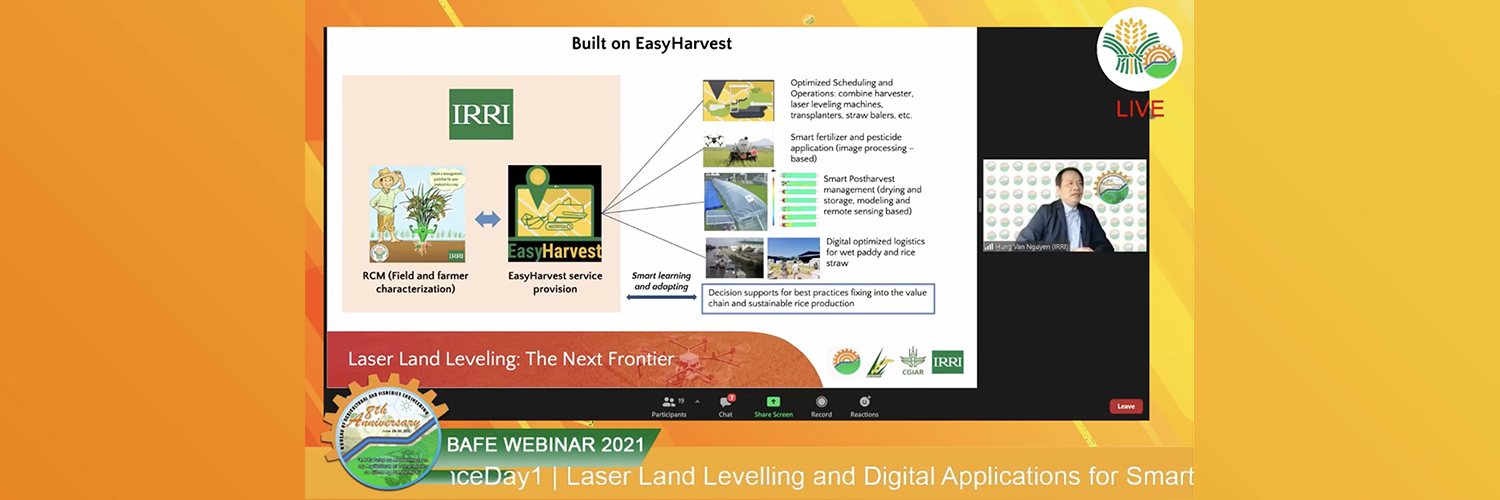This screenshot has height=500, width=1500.
Task: Expand the caret next to Participants
Action: (x=697, y=401)
